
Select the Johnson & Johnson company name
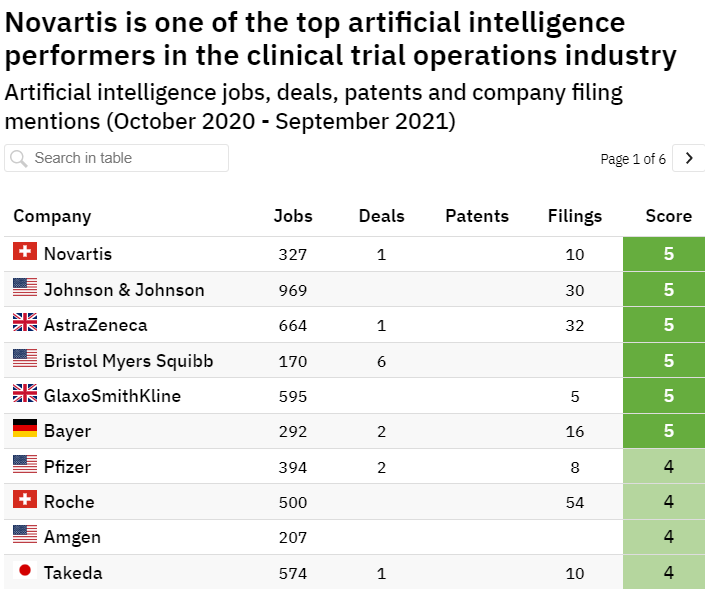(x=124, y=290)
